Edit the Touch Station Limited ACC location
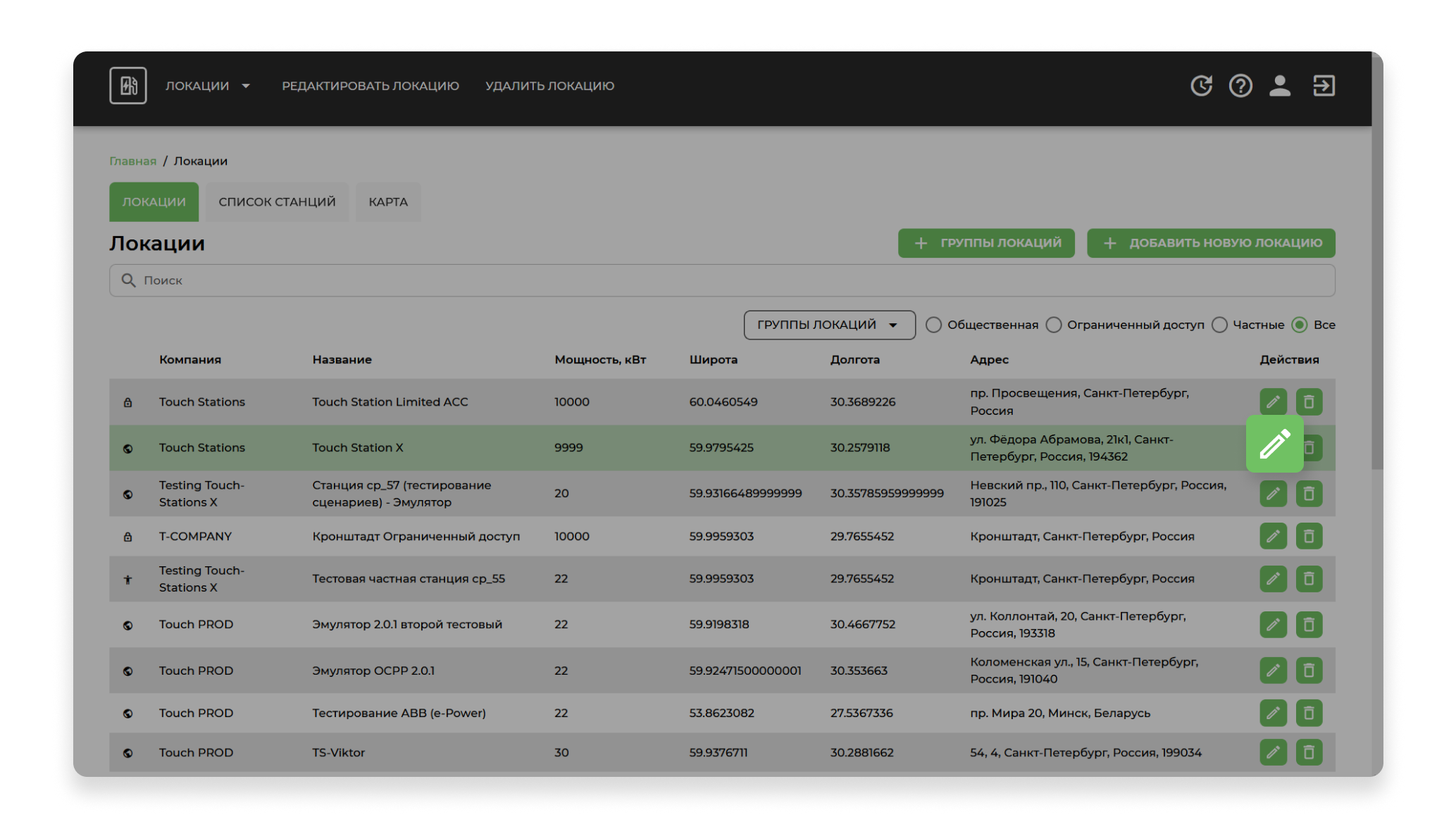This screenshot has height=829, width=1456. [1273, 401]
